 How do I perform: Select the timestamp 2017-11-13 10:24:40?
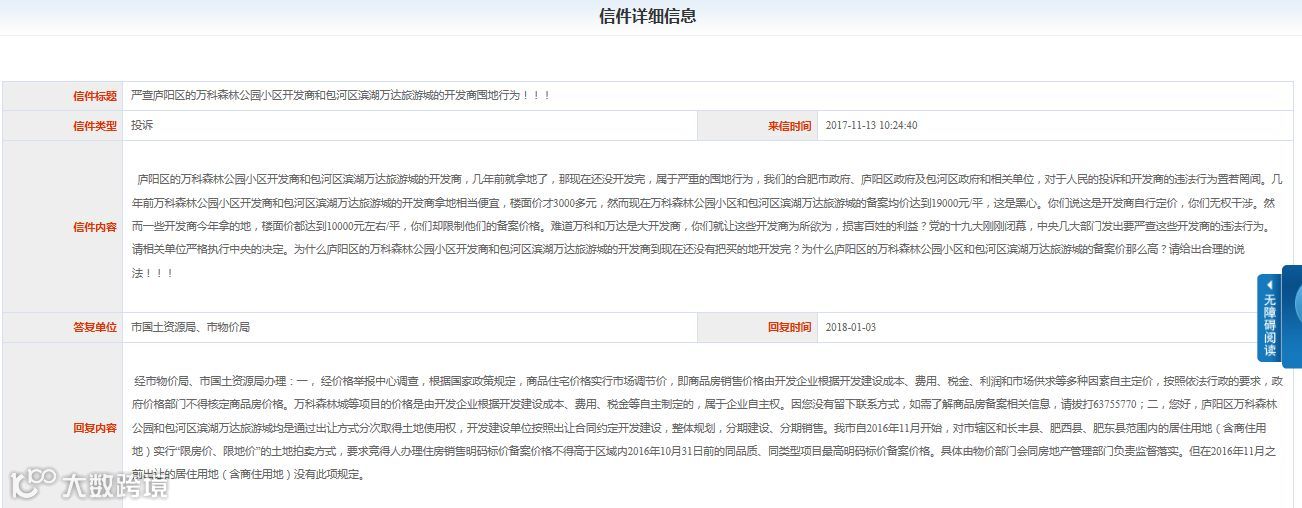pos(872,126)
